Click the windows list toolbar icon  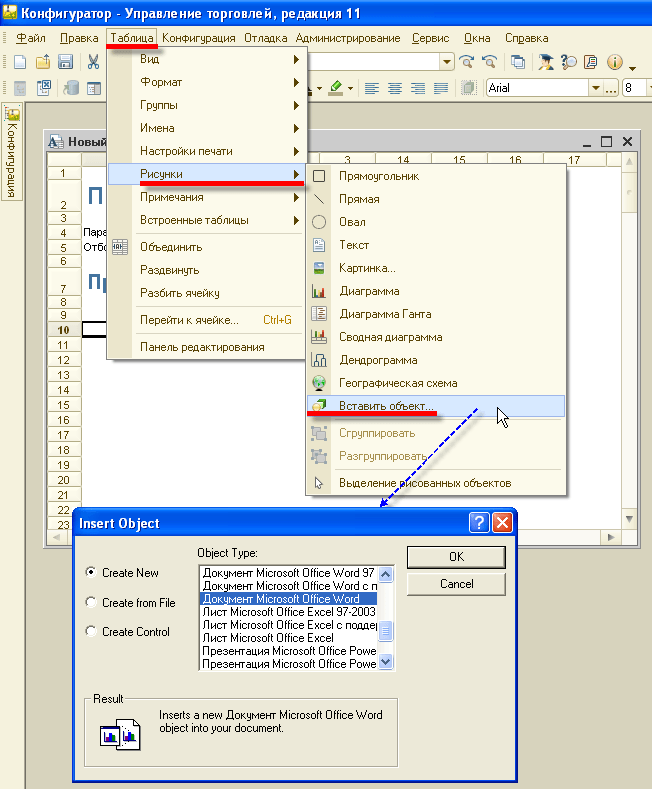tap(518, 62)
